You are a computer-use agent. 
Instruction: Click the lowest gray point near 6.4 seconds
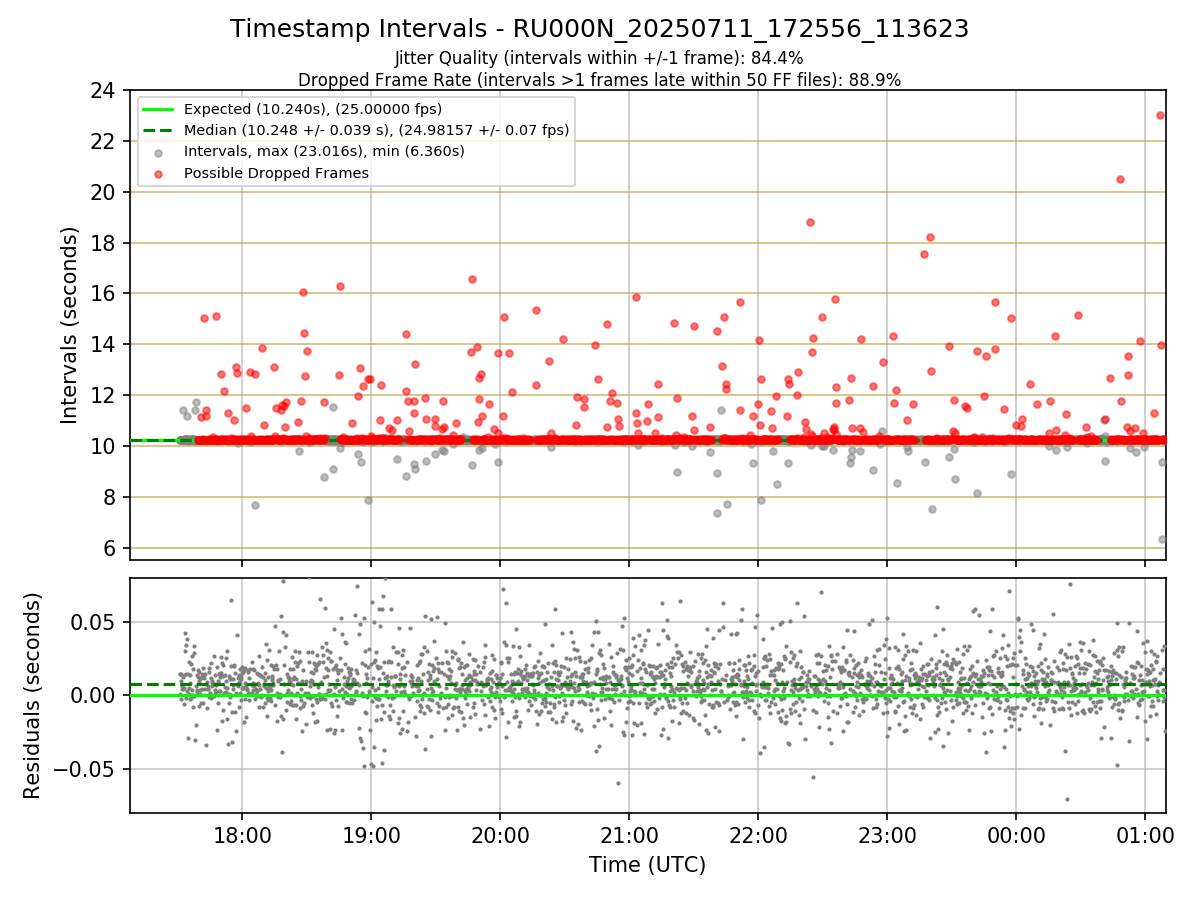[1162, 539]
